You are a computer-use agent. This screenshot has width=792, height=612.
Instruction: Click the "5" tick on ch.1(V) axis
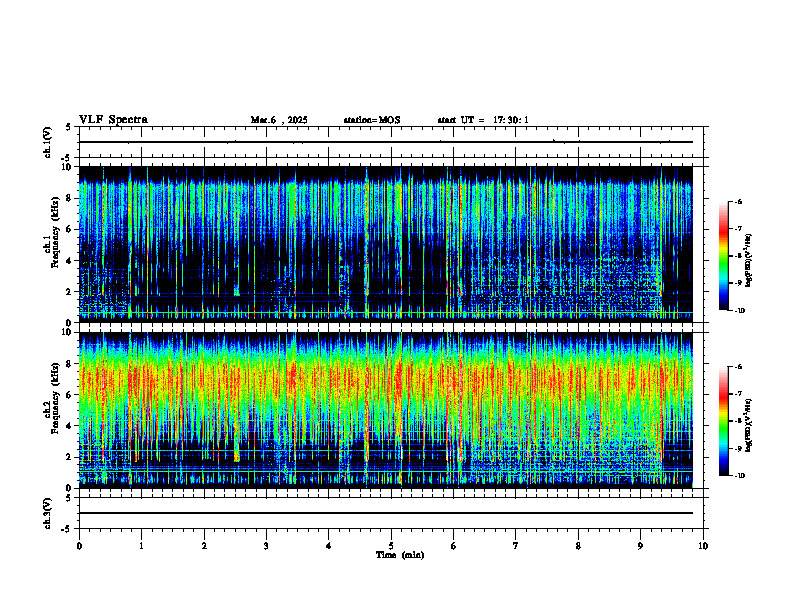[x=68, y=127]
